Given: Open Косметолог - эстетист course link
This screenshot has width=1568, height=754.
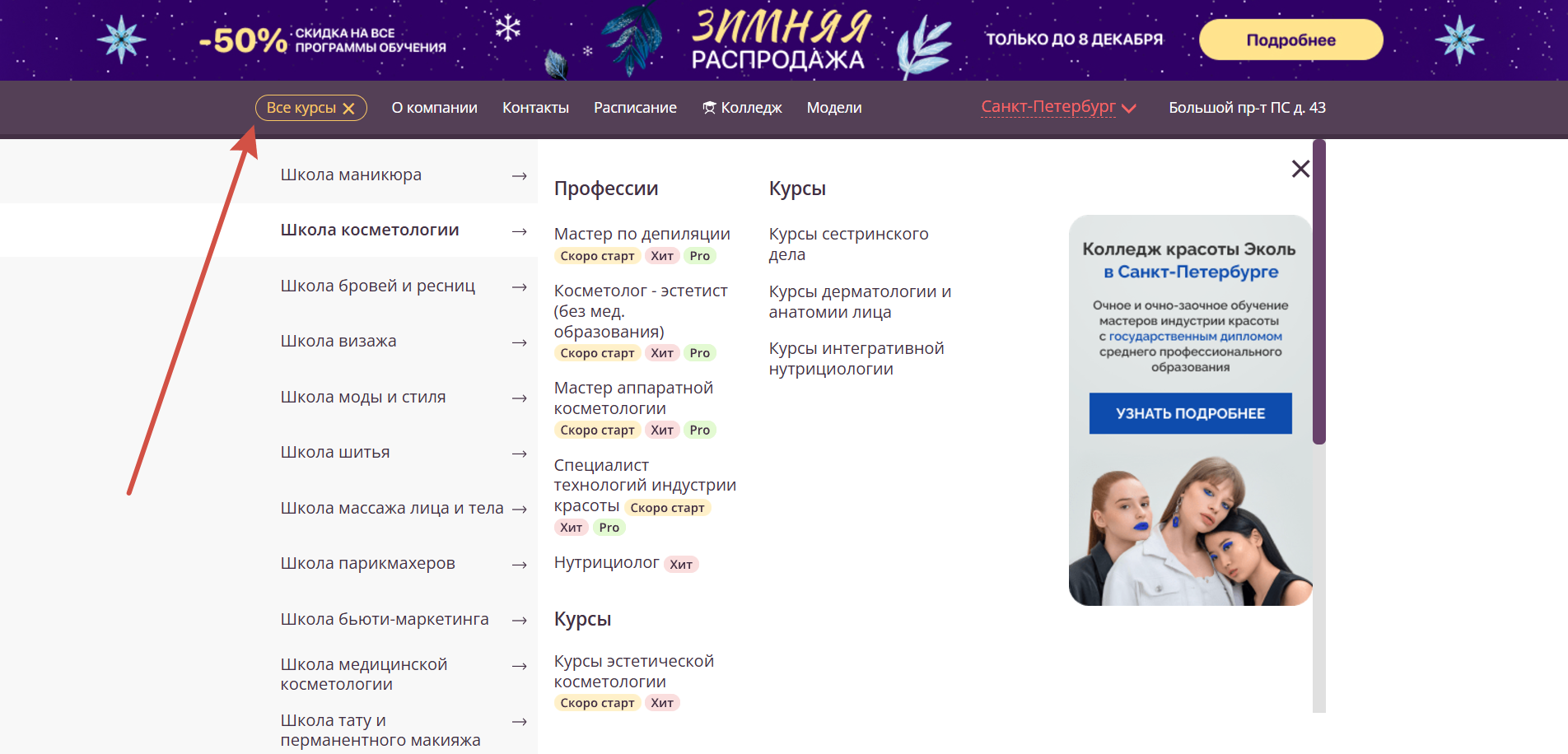Looking at the screenshot, I should tap(641, 311).
